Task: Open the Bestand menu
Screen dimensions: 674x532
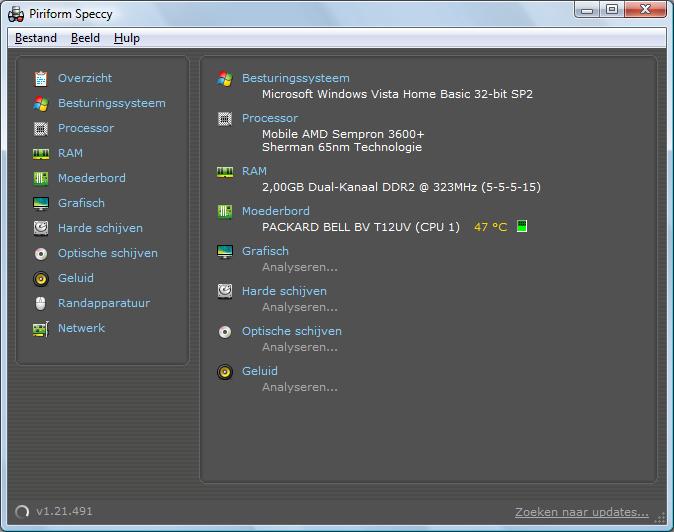Action: click(36, 38)
